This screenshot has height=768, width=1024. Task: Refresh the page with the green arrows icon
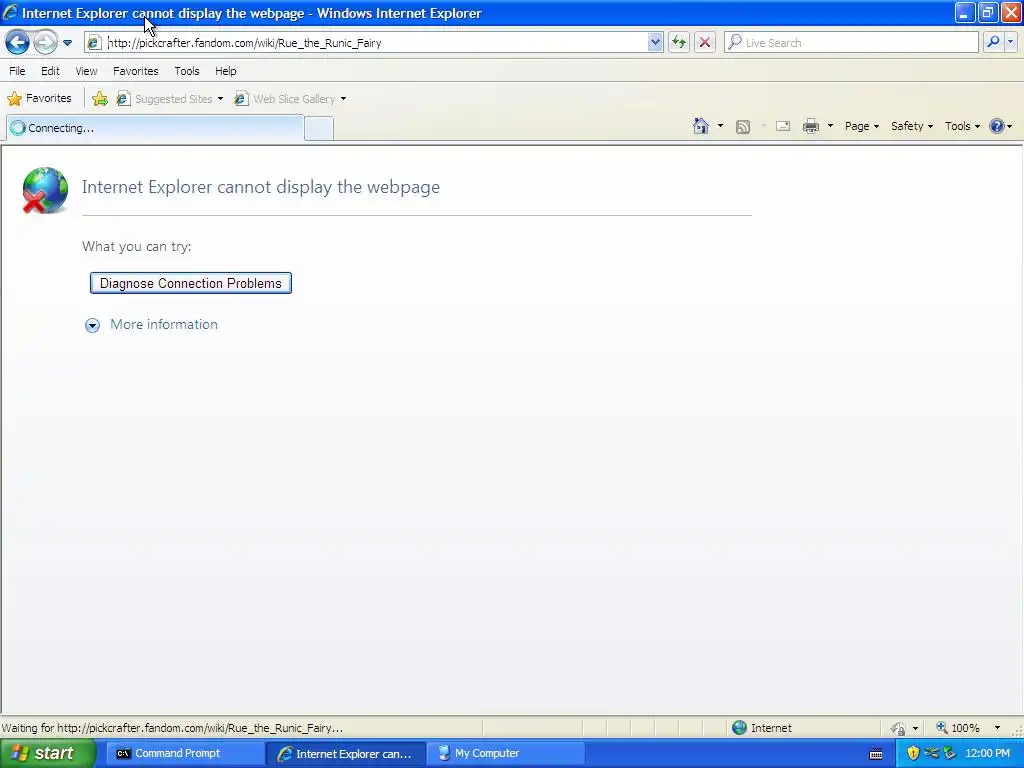point(679,42)
